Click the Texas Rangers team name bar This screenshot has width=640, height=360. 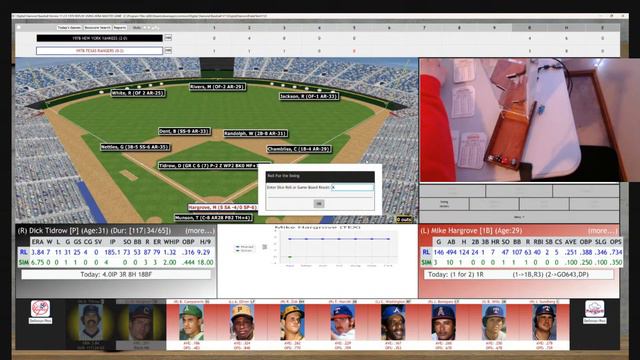pos(100,51)
